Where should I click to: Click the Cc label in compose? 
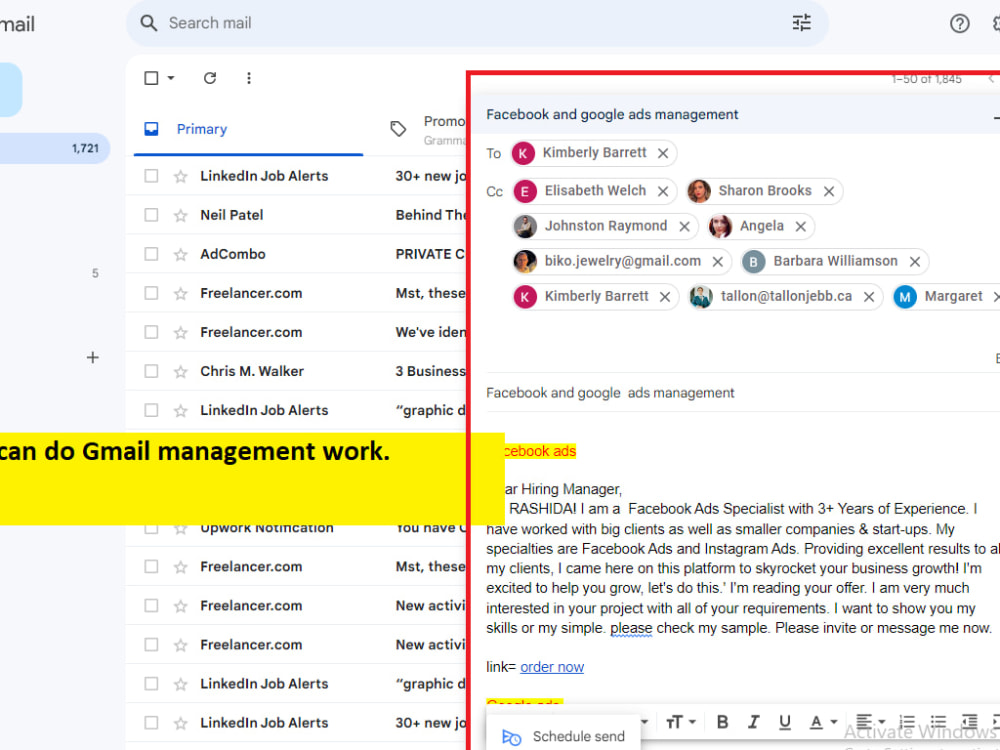pyautogui.click(x=494, y=192)
